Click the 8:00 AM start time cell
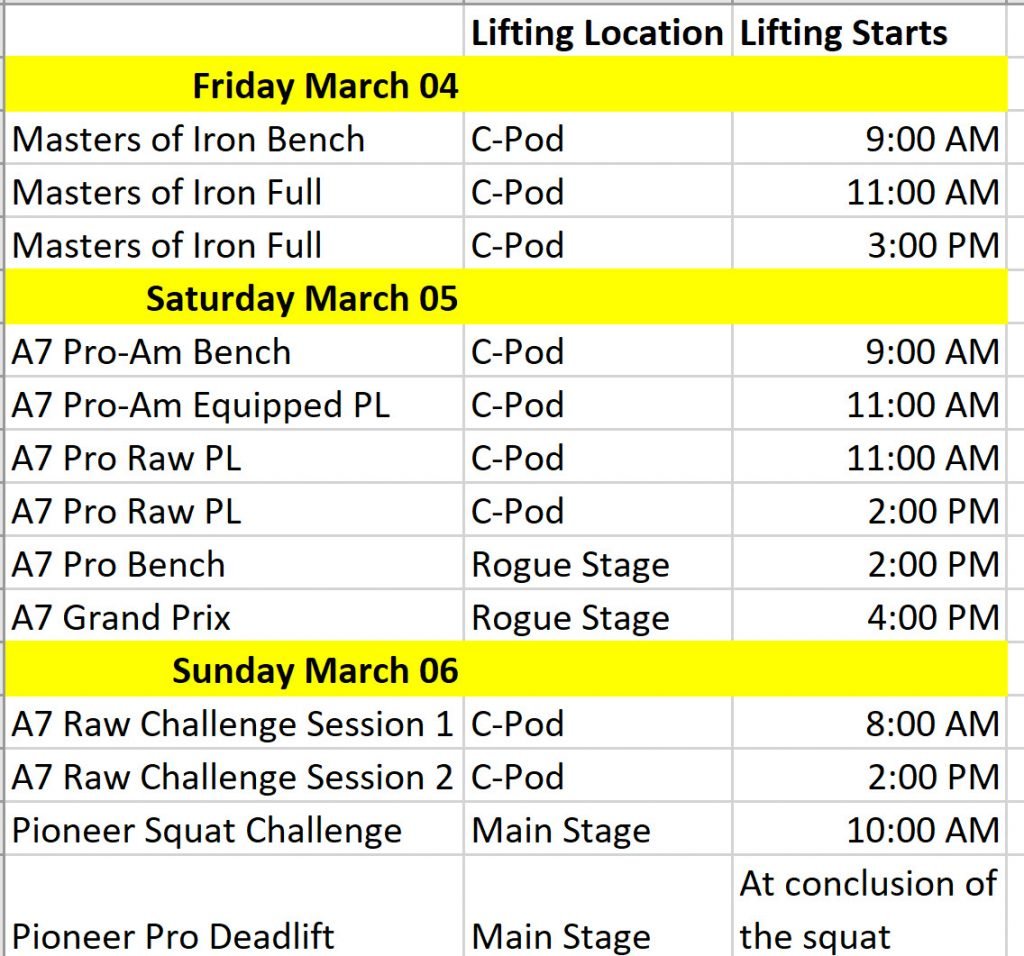 point(869,723)
